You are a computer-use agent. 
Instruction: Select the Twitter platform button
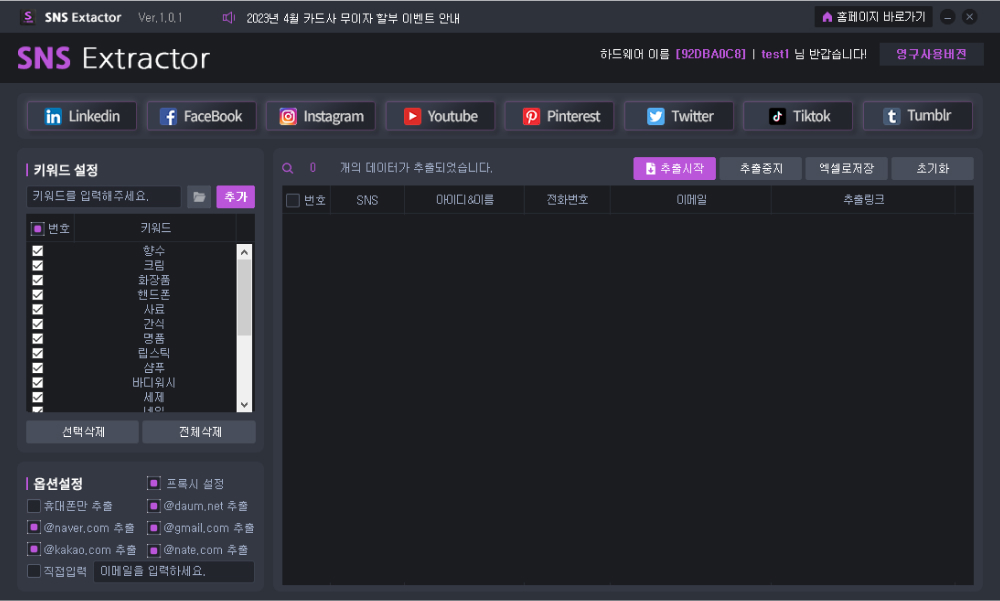[679, 116]
